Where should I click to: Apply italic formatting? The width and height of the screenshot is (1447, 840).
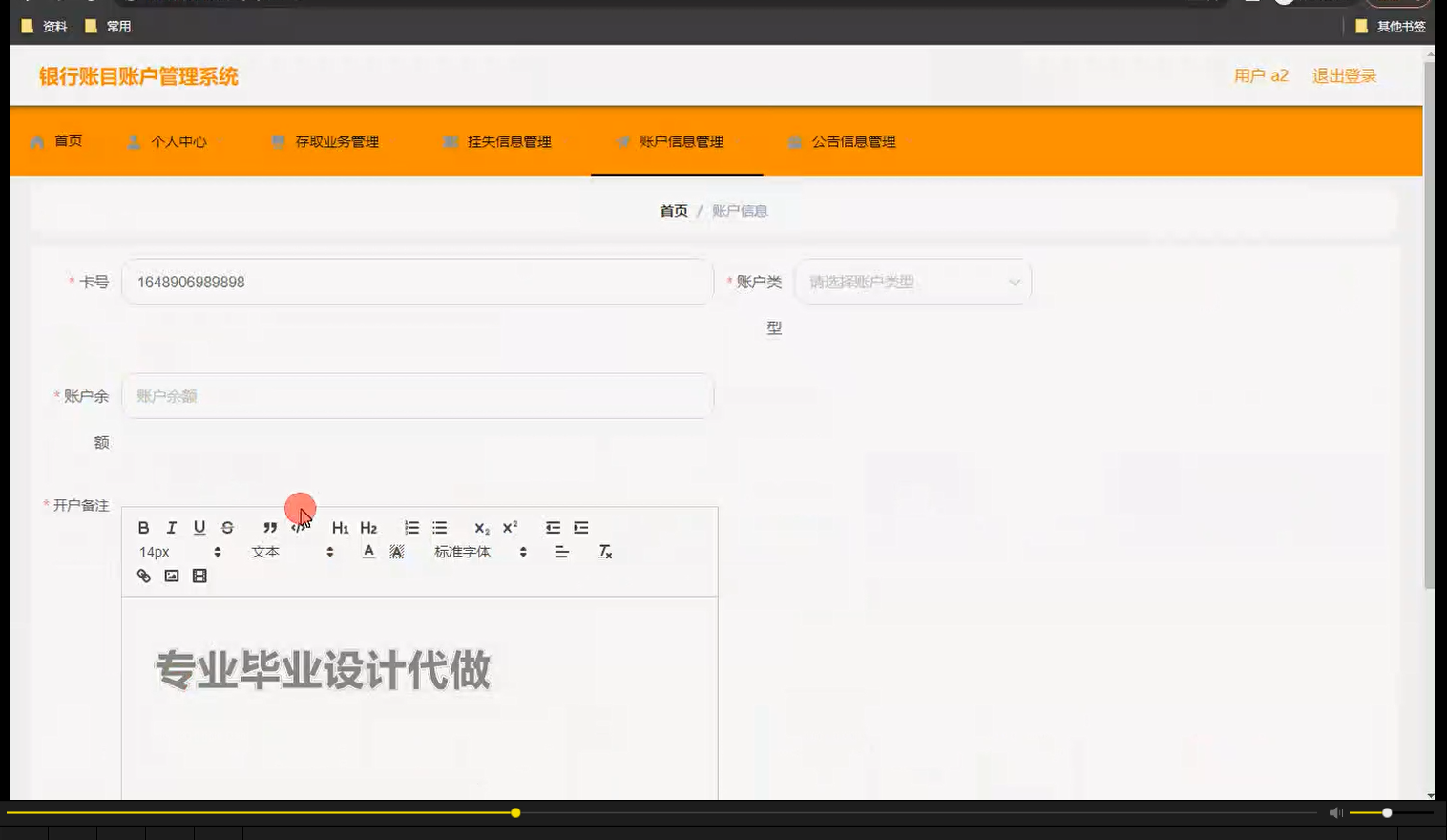click(171, 527)
